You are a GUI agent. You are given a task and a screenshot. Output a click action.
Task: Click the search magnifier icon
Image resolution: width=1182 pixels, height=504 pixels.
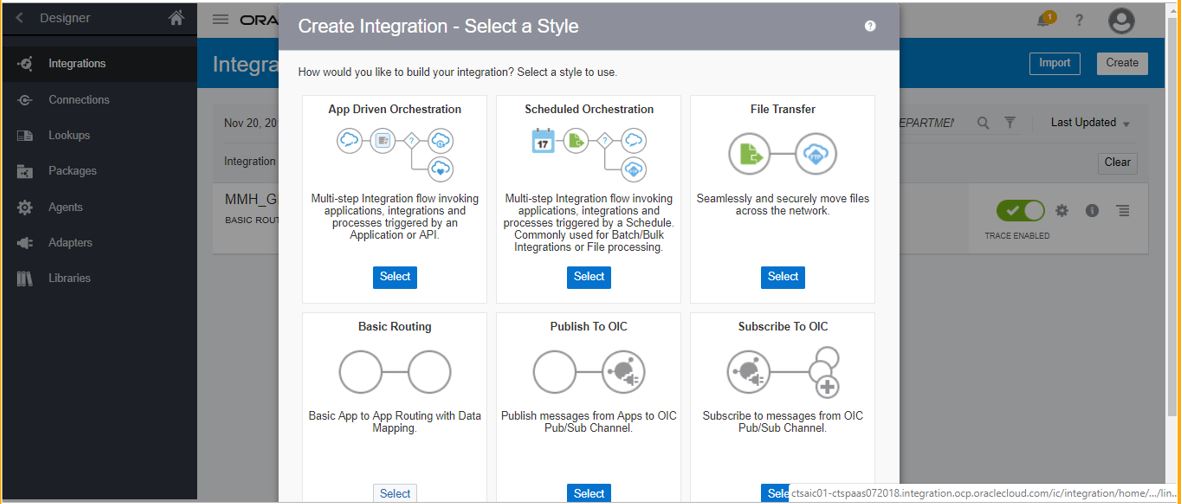pyautogui.click(x=983, y=123)
